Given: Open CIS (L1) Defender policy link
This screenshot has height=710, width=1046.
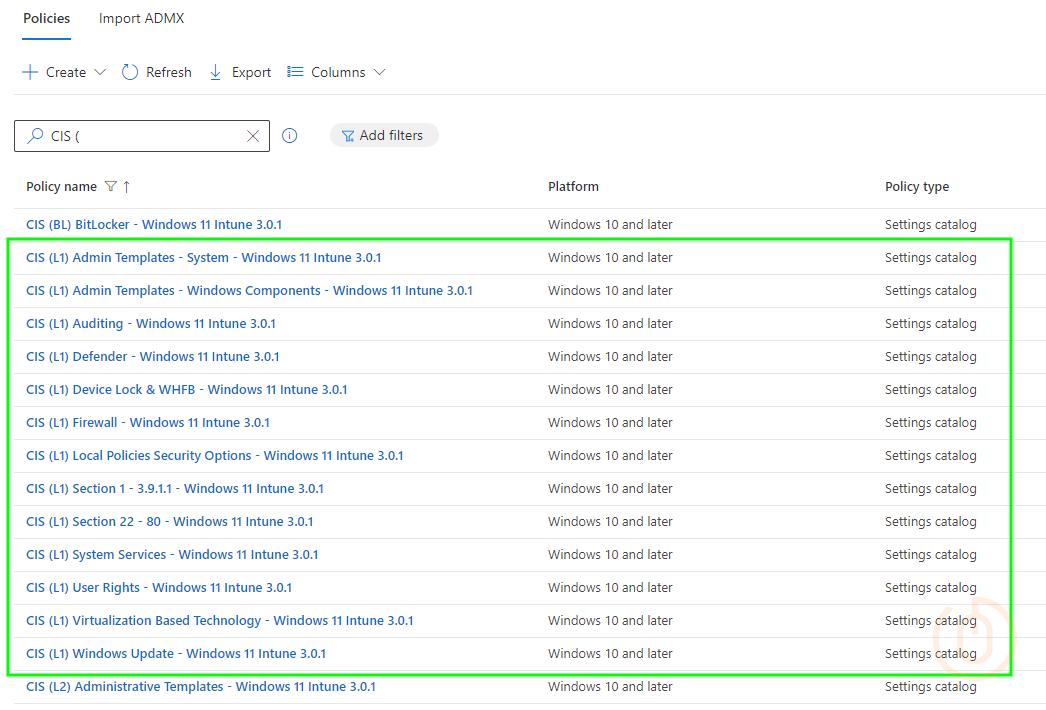Looking at the screenshot, I should click(153, 357).
